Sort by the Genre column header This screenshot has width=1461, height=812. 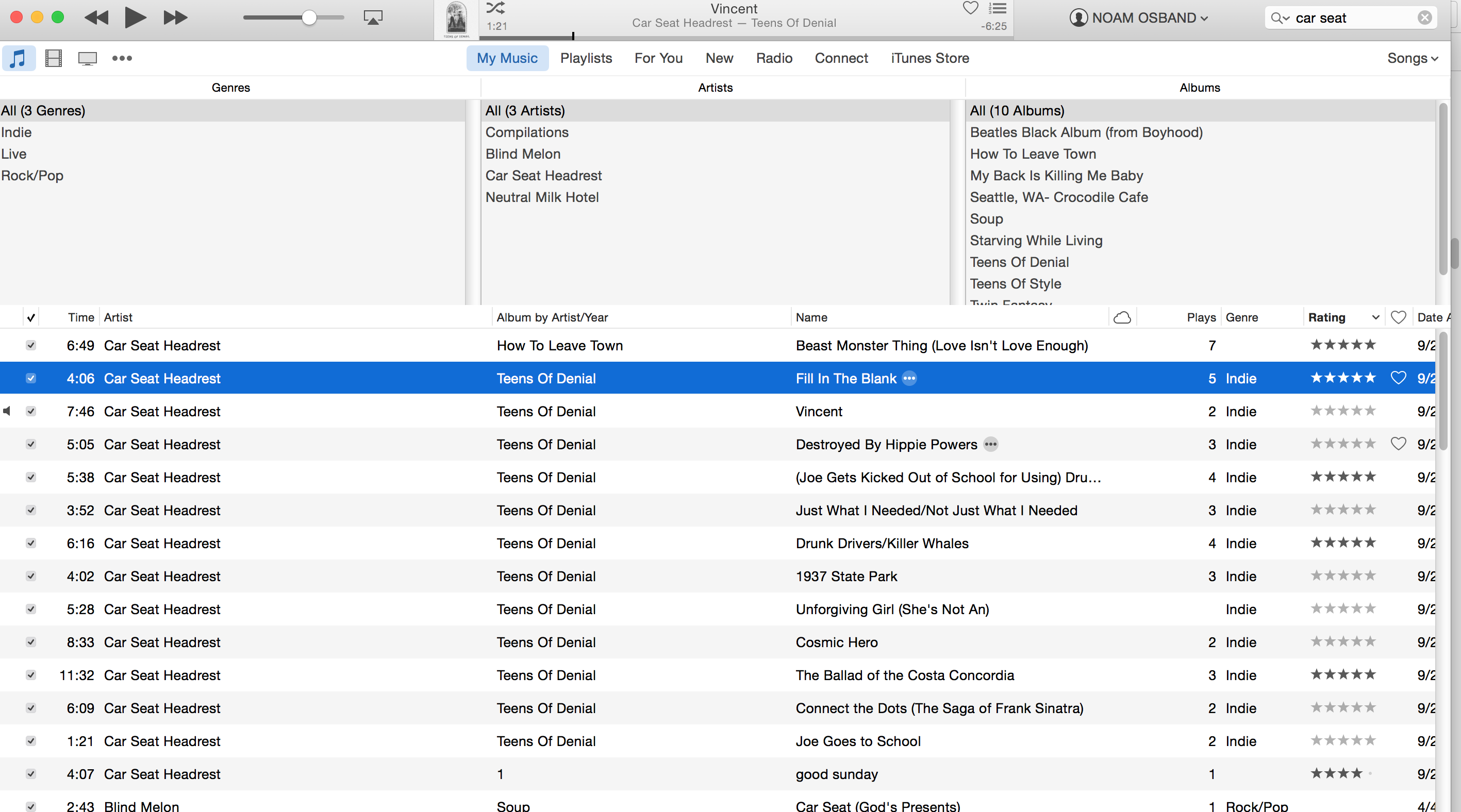click(x=1241, y=317)
